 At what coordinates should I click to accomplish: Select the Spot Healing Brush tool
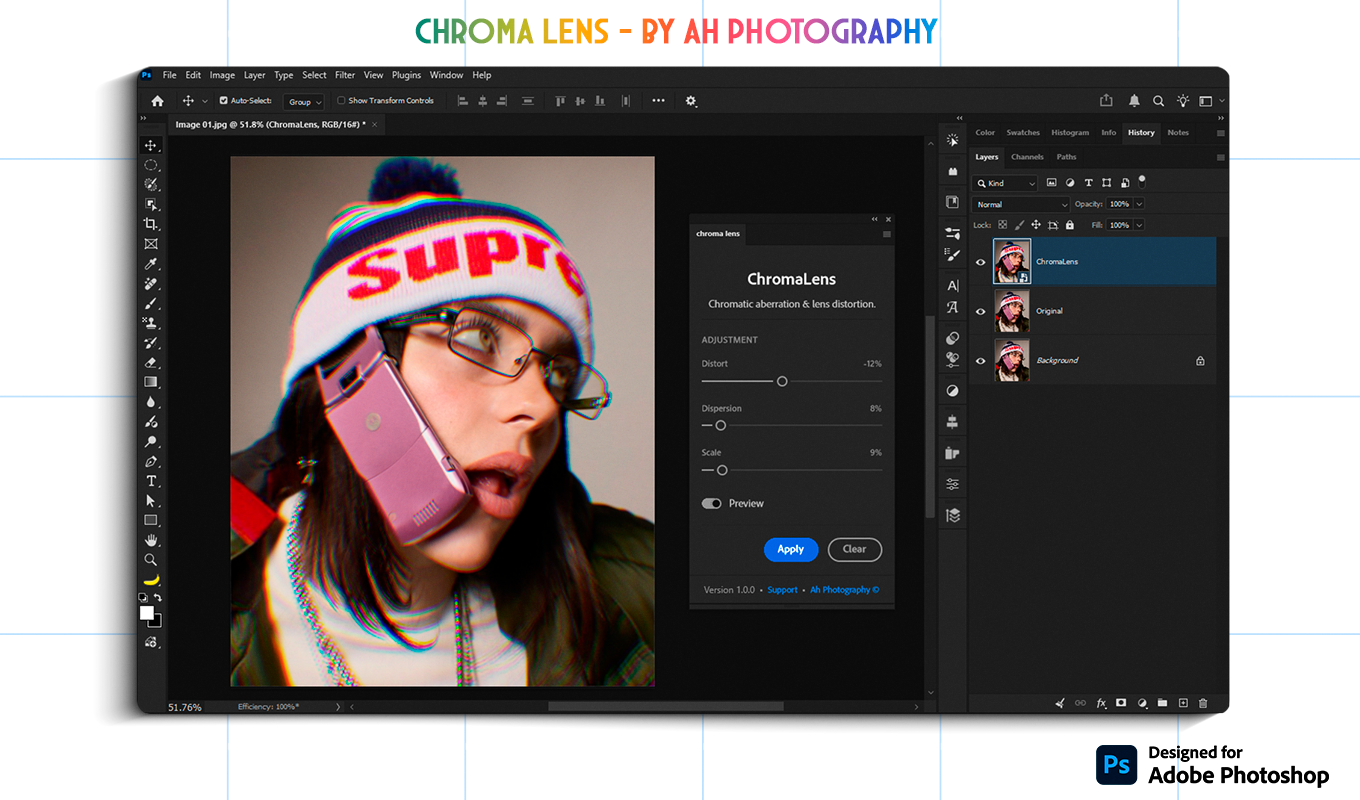(x=151, y=283)
